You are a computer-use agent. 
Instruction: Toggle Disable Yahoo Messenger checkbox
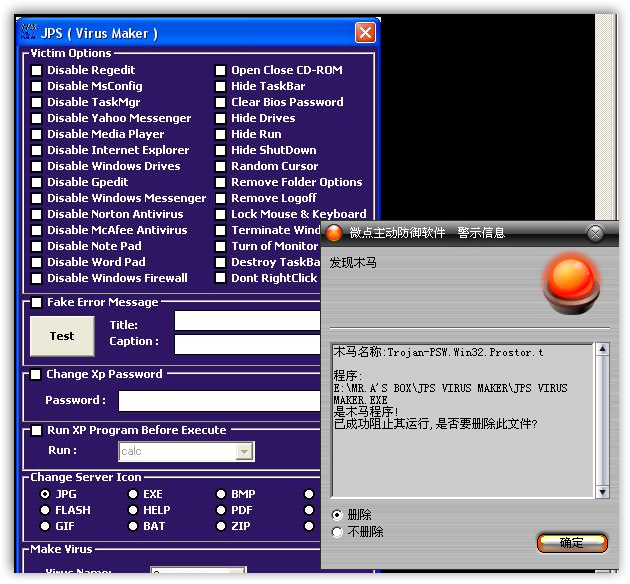point(37,118)
